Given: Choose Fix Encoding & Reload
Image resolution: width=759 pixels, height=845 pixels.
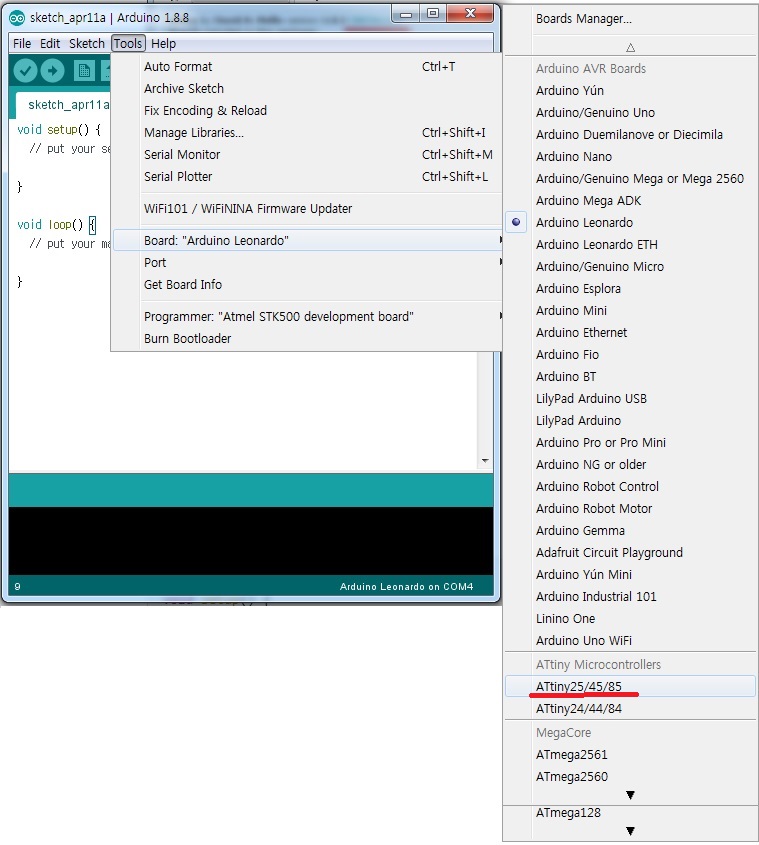Looking at the screenshot, I should [307, 110].
